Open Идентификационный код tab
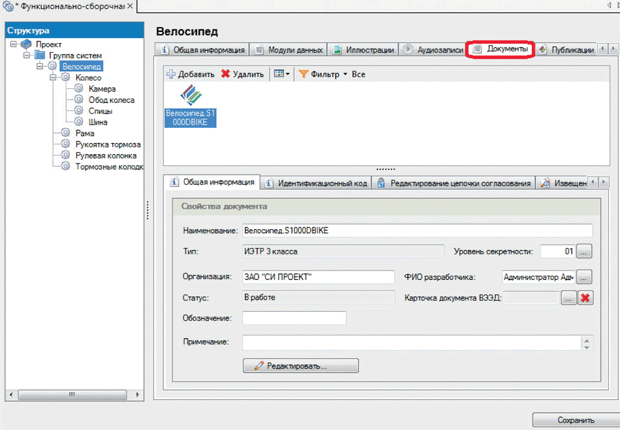Image resolution: width=620 pixels, height=430 pixels. tap(316, 183)
